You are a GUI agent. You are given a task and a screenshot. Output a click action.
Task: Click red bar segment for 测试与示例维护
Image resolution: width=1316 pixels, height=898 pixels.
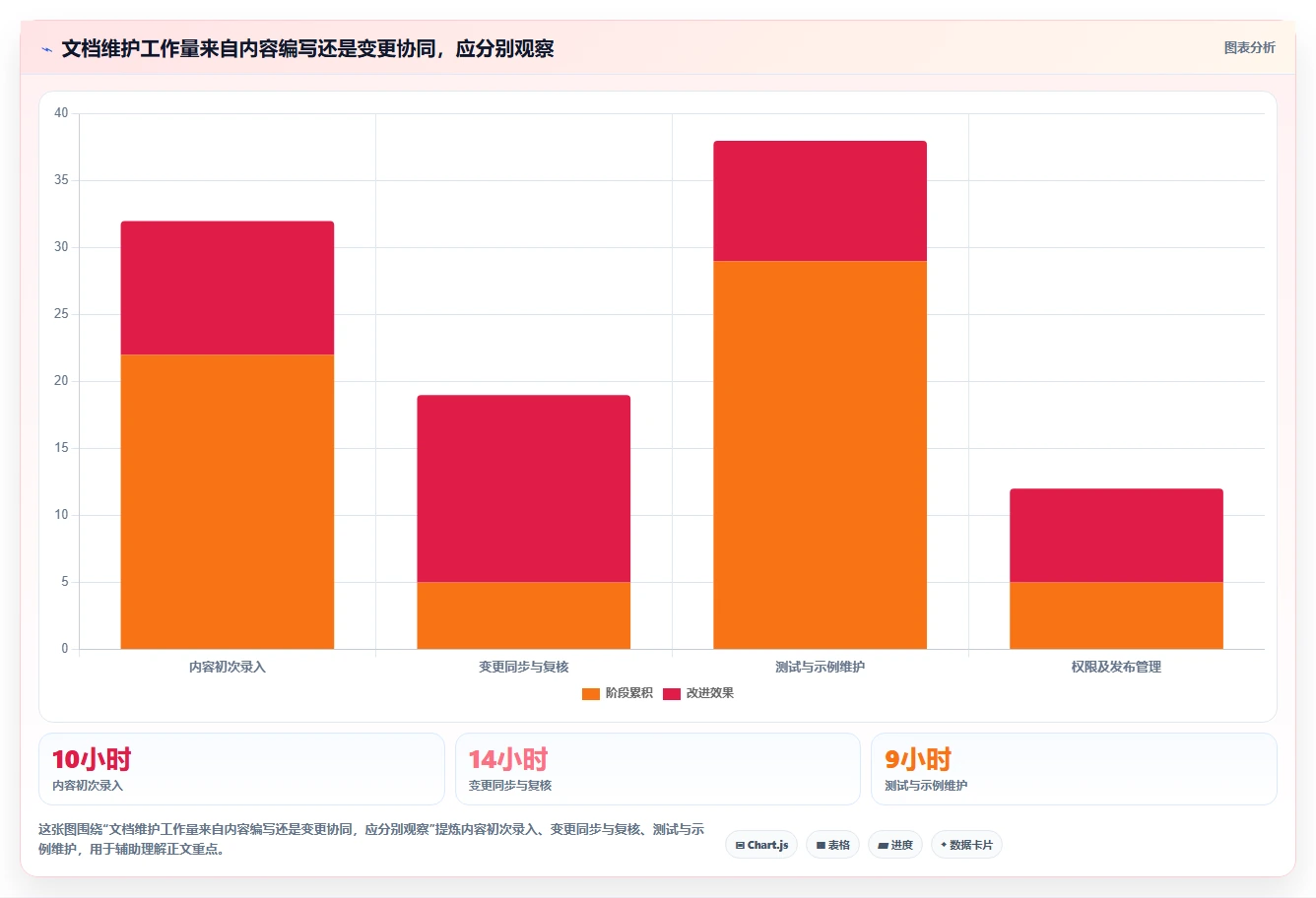821,201
